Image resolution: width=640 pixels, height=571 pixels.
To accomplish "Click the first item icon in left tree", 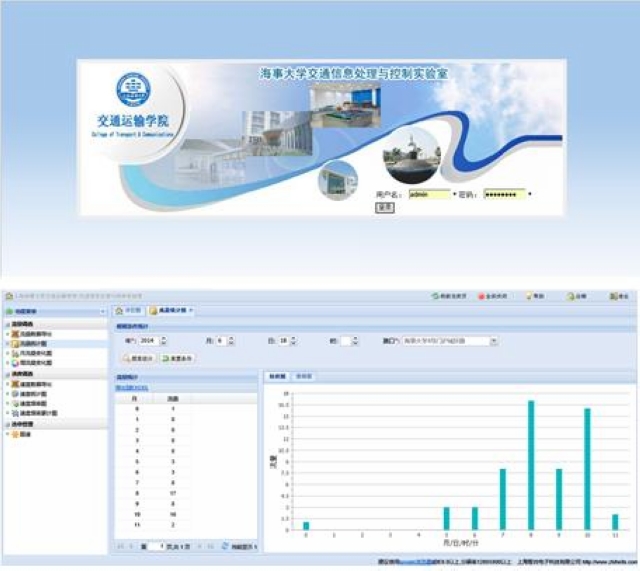I will [x=13, y=334].
